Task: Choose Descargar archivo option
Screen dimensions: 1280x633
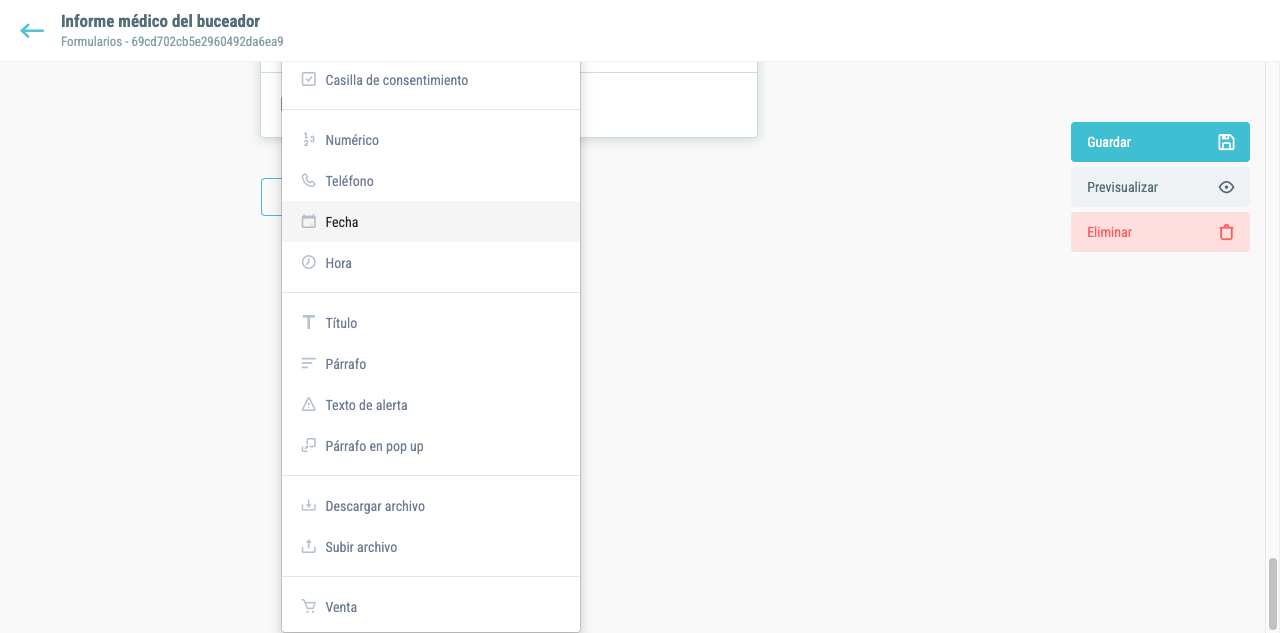Action: (431, 506)
